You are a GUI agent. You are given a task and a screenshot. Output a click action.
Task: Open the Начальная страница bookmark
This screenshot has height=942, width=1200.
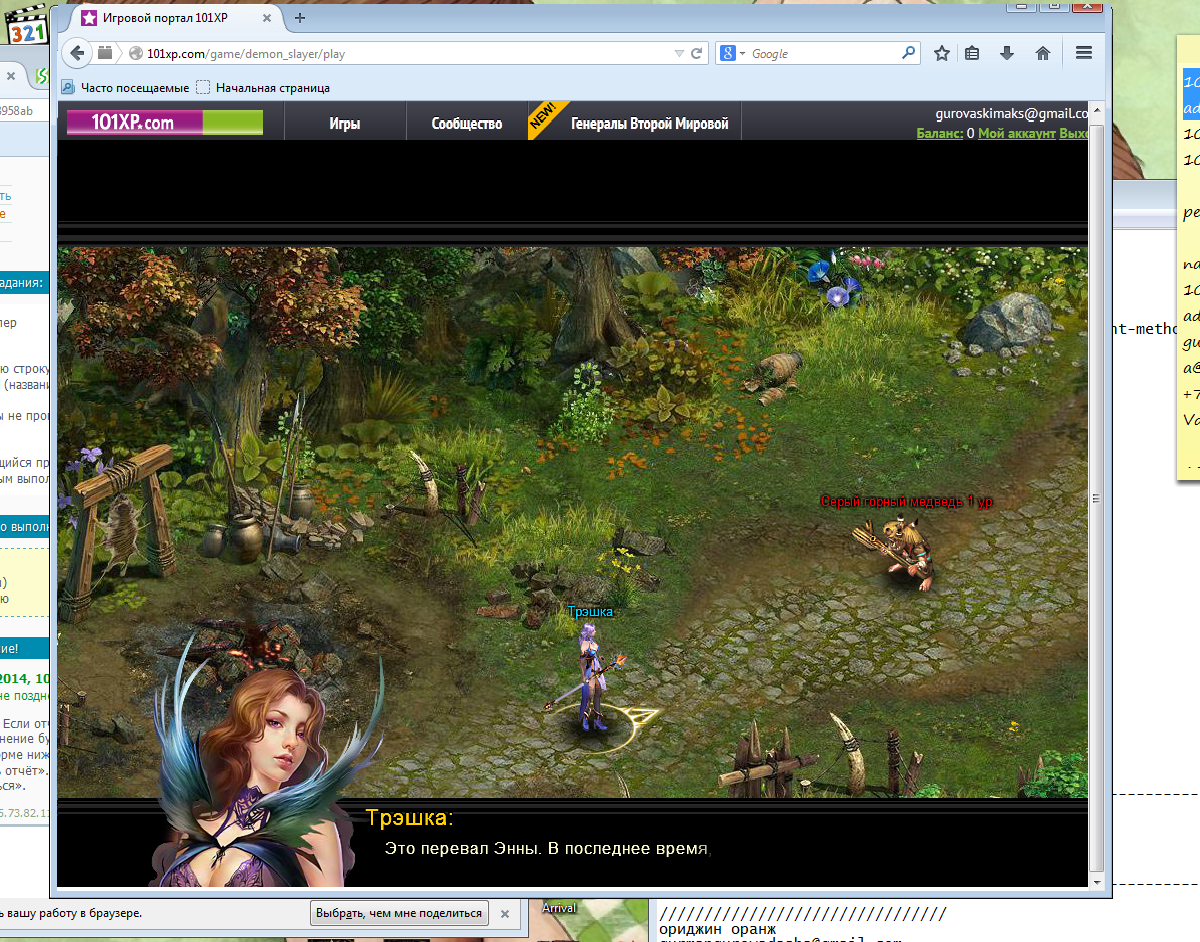(263, 88)
